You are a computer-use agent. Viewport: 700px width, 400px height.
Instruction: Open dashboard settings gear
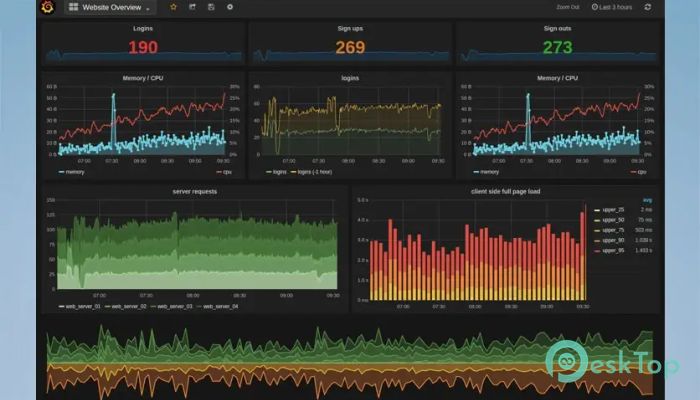tap(230, 7)
